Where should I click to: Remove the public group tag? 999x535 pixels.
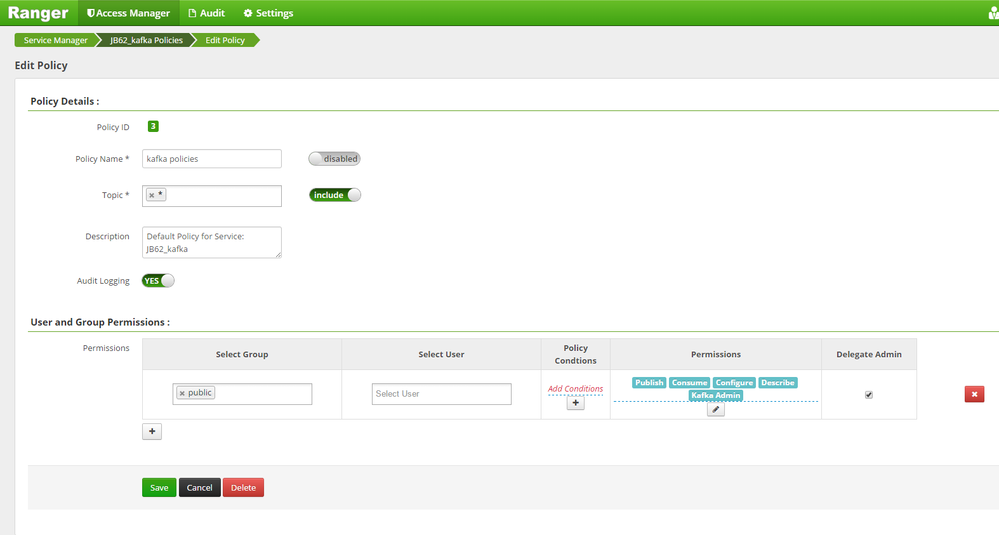(182, 394)
